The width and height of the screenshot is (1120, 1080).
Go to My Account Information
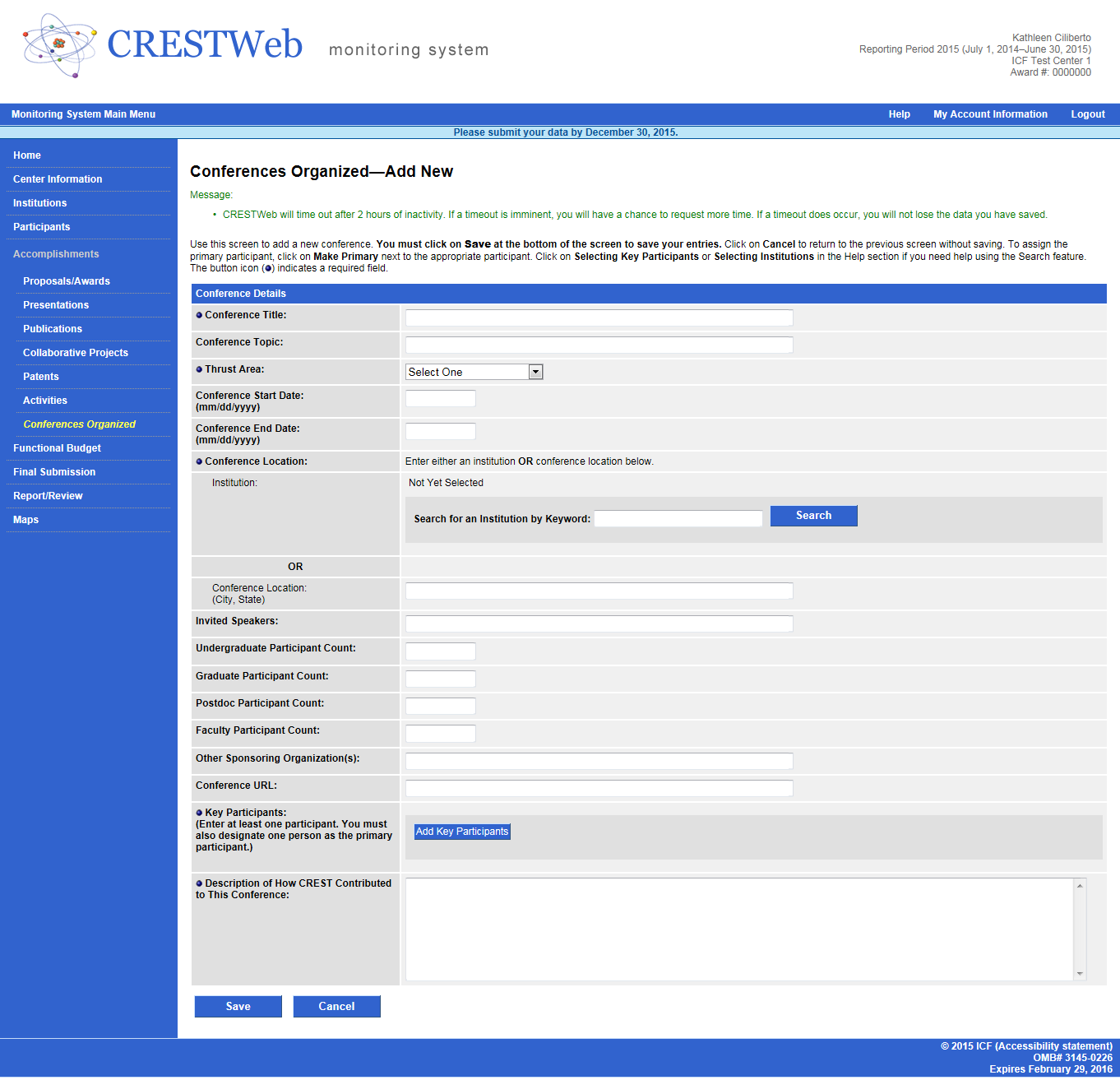tap(990, 114)
